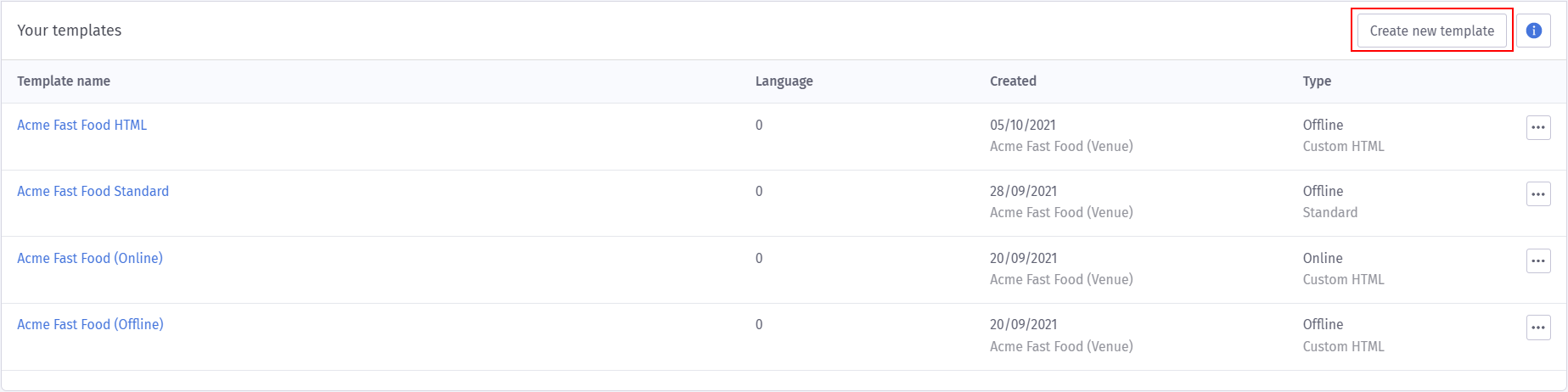Click the Online type label
The width and height of the screenshot is (1568, 392).
(1323, 258)
